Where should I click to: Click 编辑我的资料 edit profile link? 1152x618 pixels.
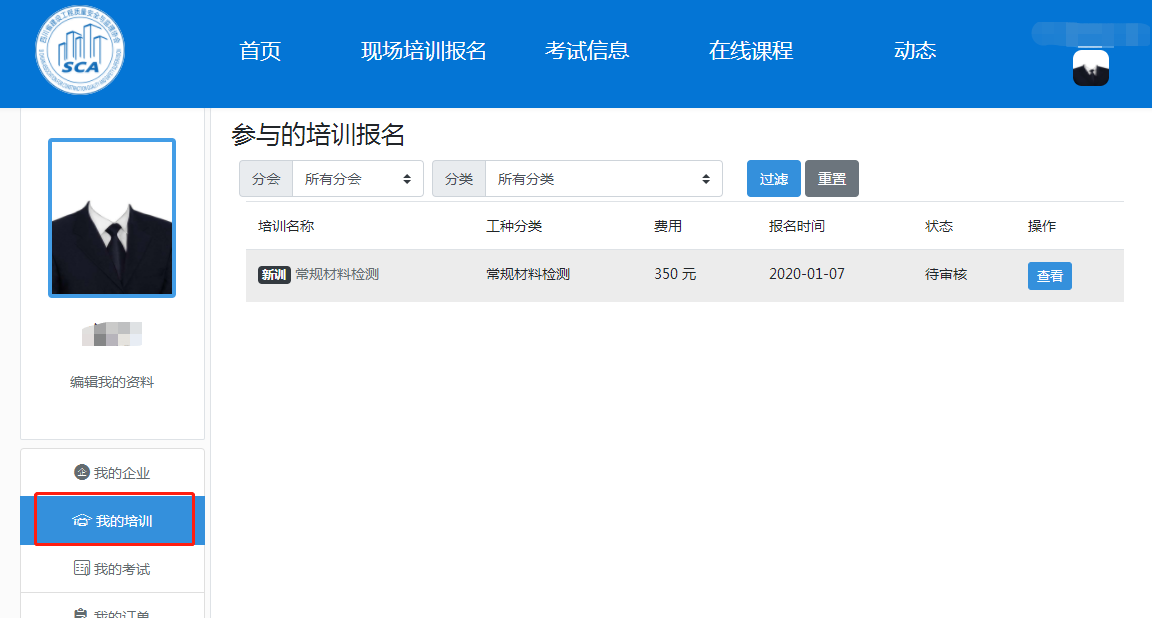click(112, 382)
